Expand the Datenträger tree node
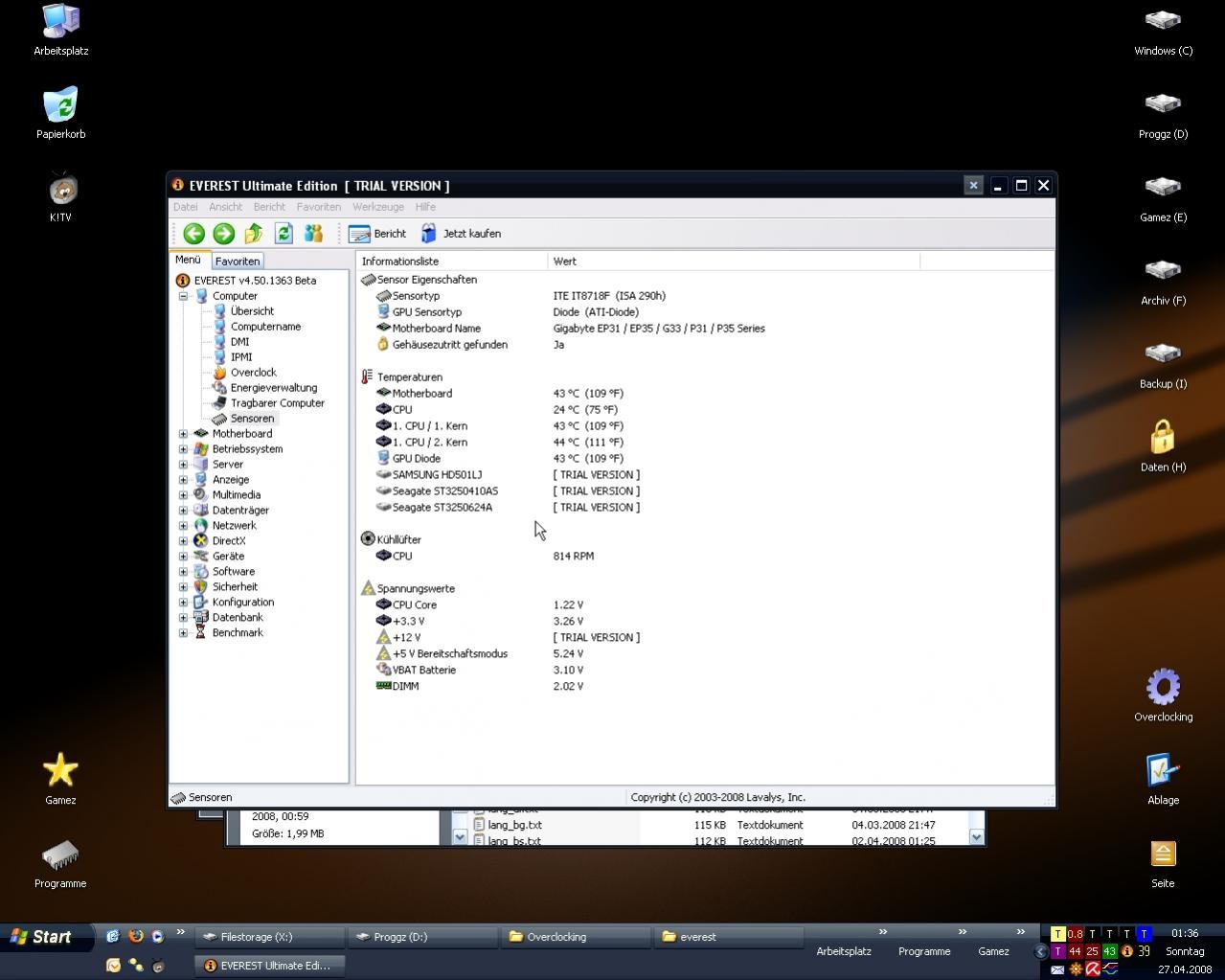 (x=183, y=511)
